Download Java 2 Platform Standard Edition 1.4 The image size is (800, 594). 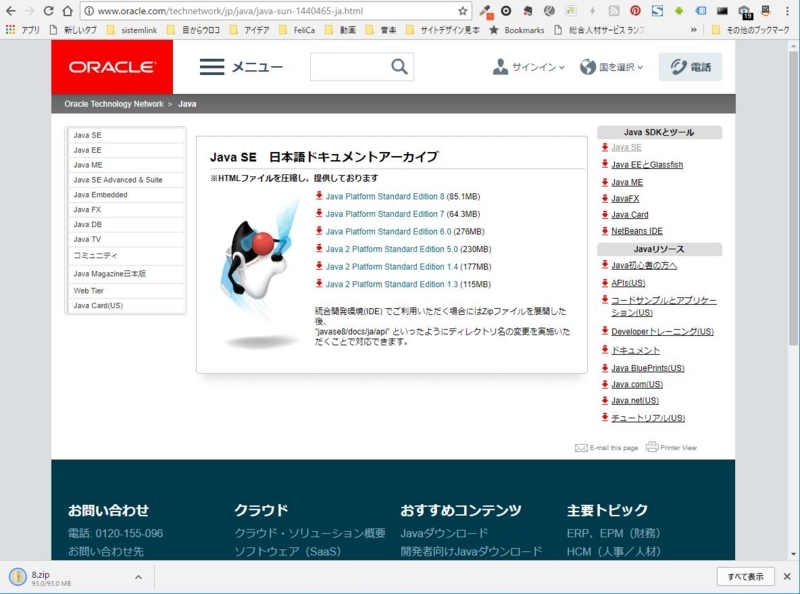pos(391,266)
